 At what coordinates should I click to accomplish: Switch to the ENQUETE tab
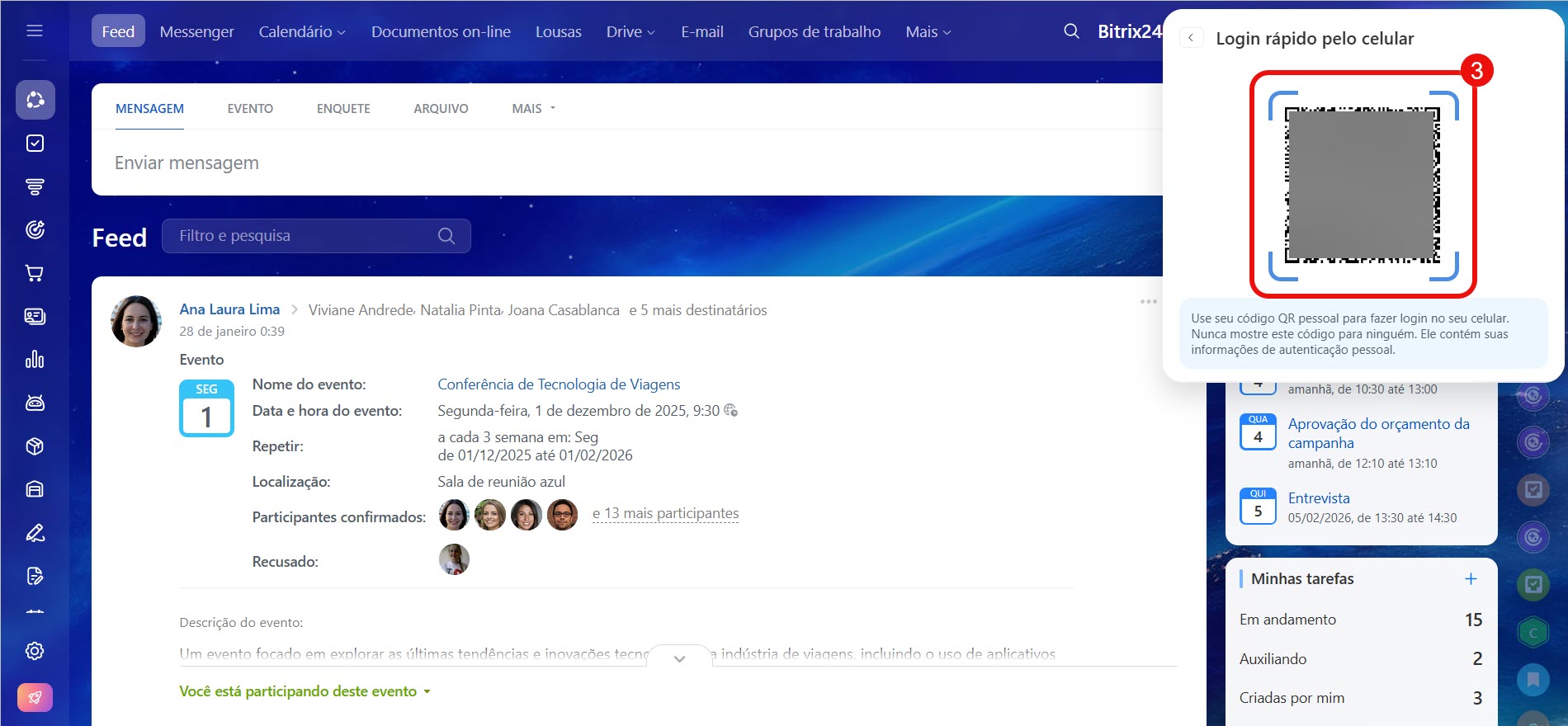343,109
